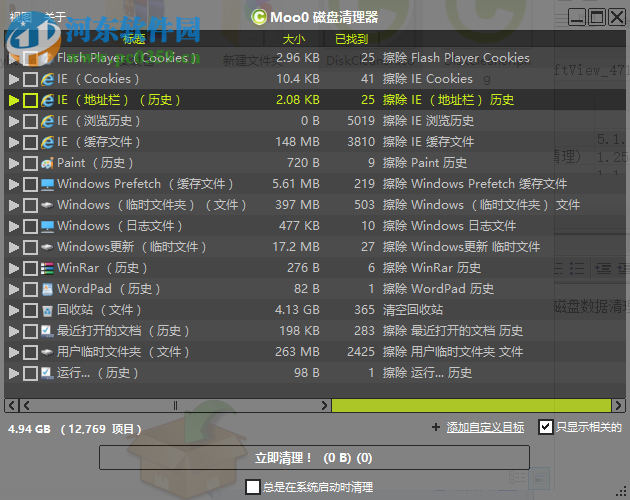This screenshot has height=500, width=630.
Task: Sort by the 已找到 column header
Action: [352, 39]
